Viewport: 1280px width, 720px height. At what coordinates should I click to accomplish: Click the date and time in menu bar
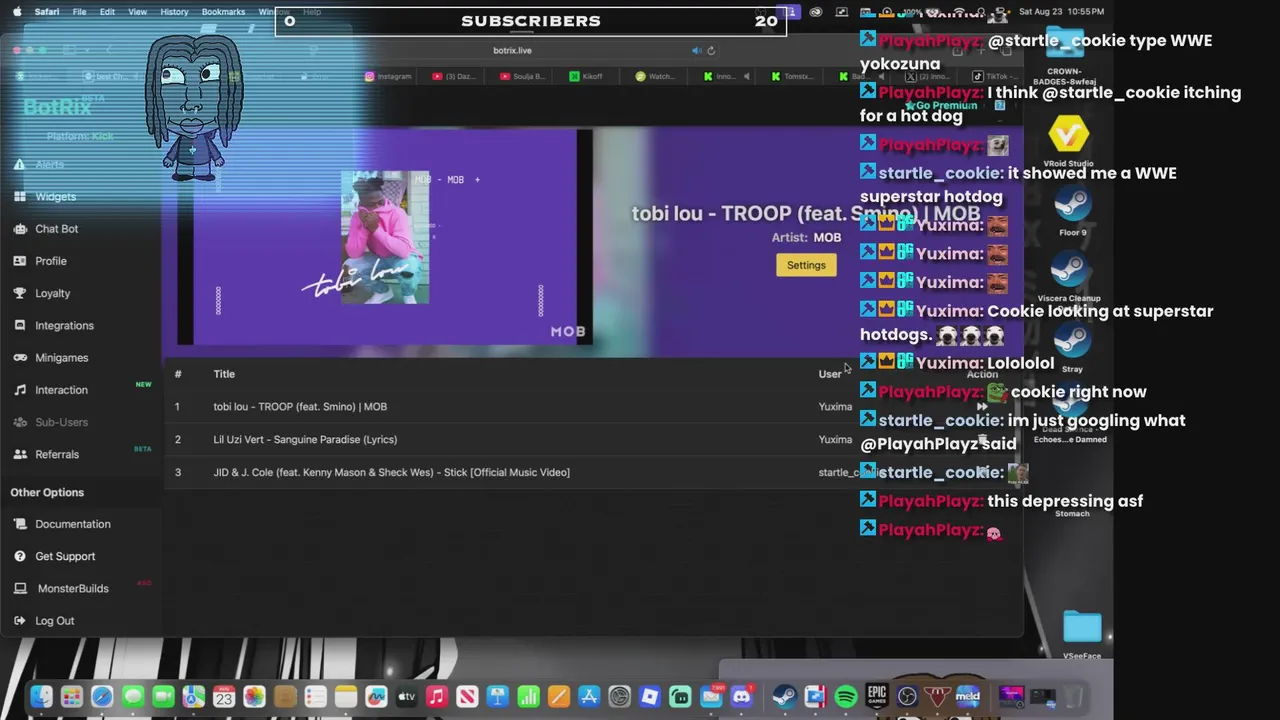coord(1061,12)
